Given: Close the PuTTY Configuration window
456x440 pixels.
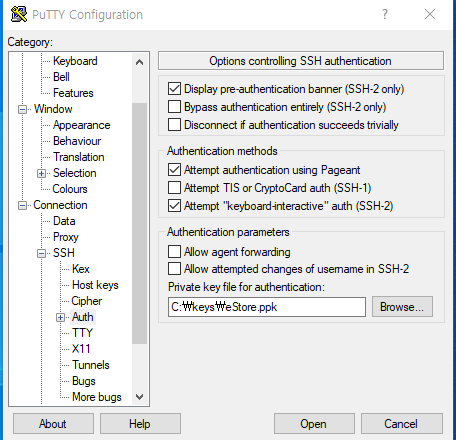Looking at the screenshot, I should pyautogui.click(x=430, y=14).
